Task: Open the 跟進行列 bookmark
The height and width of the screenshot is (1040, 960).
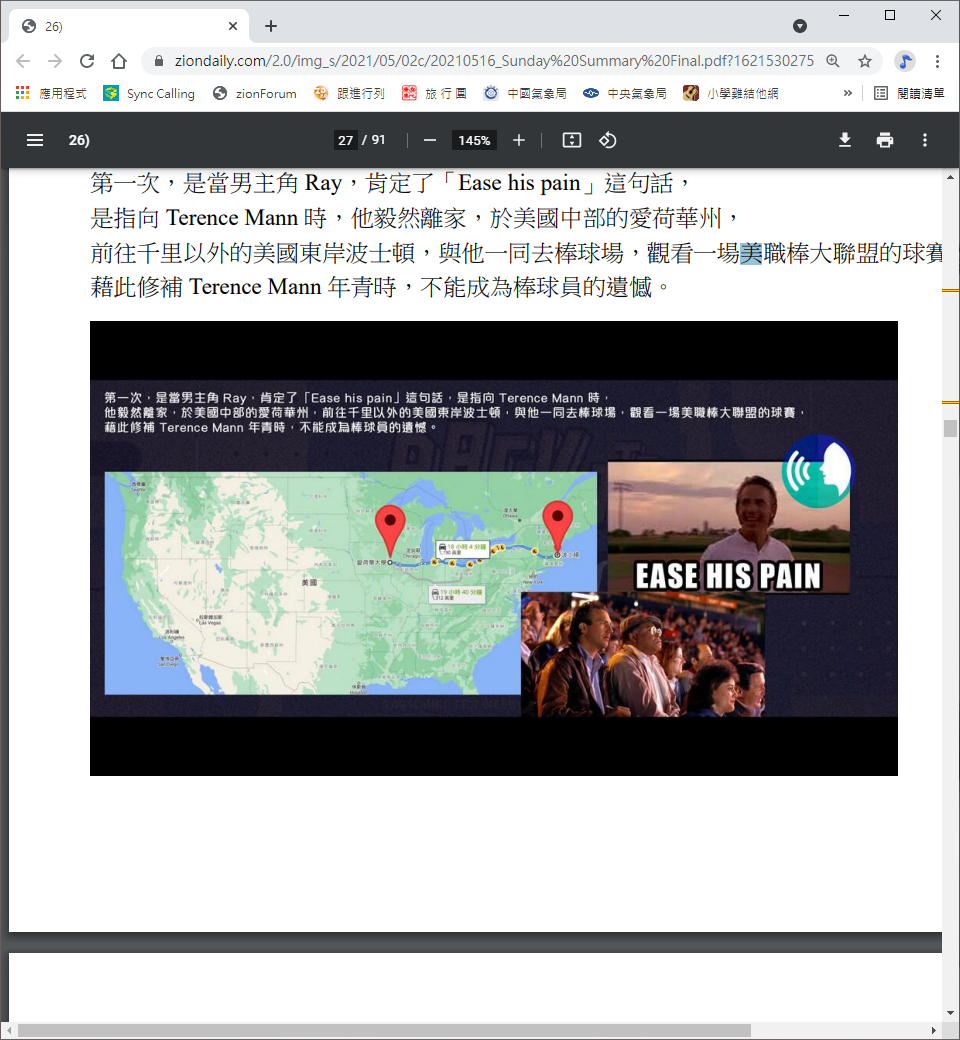Action: click(x=349, y=94)
